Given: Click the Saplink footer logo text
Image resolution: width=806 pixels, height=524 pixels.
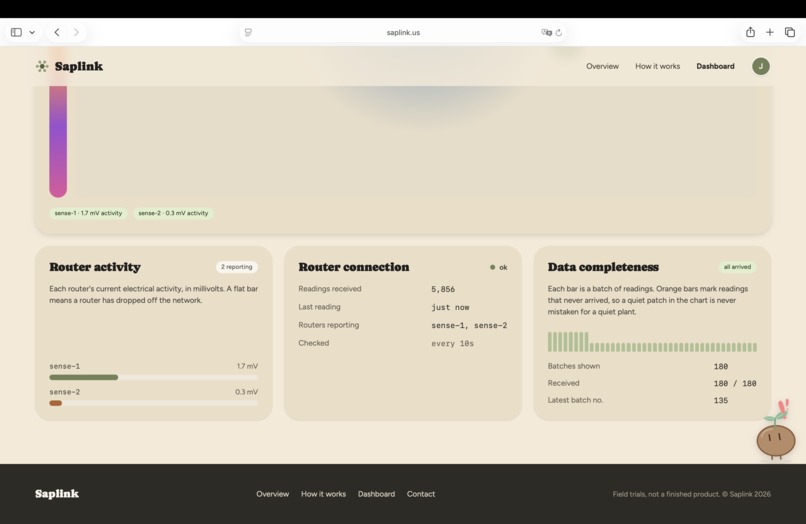Looking at the screenshot, I should point(57,494).
